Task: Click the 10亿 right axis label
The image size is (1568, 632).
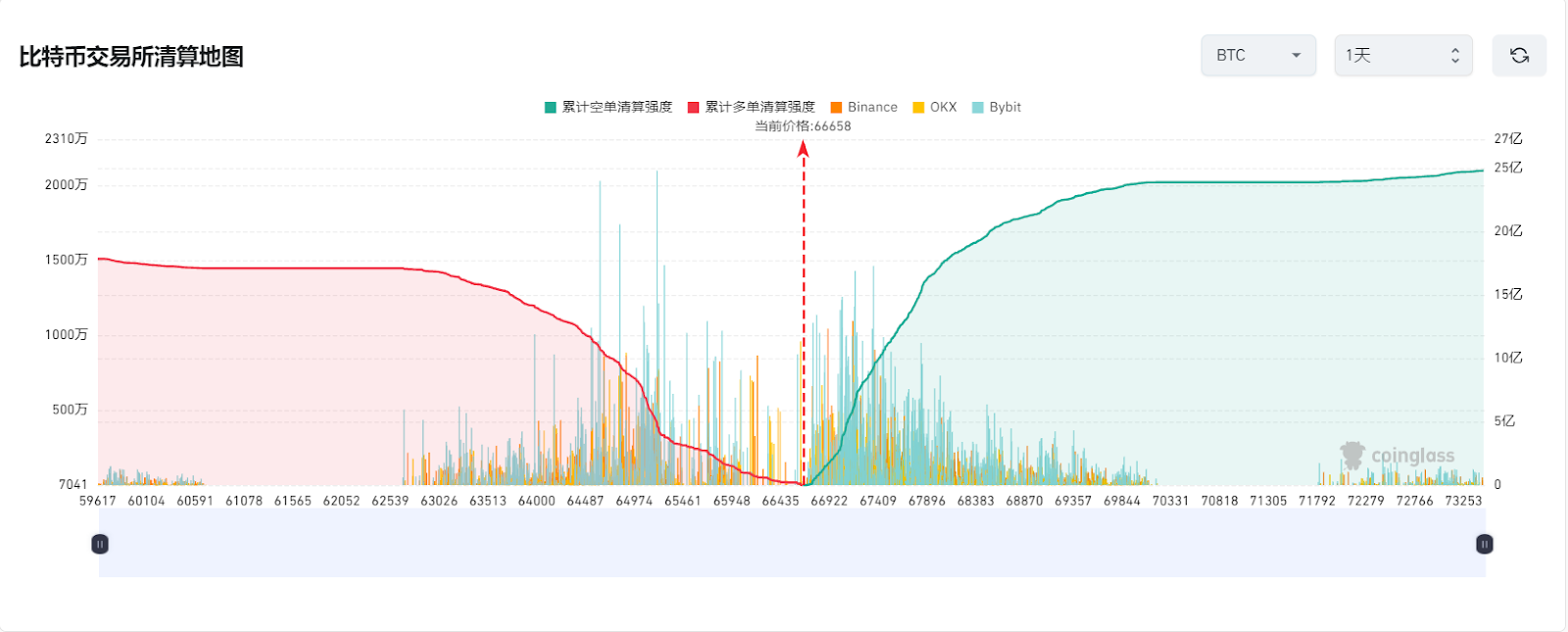Action: (1508, 358)
